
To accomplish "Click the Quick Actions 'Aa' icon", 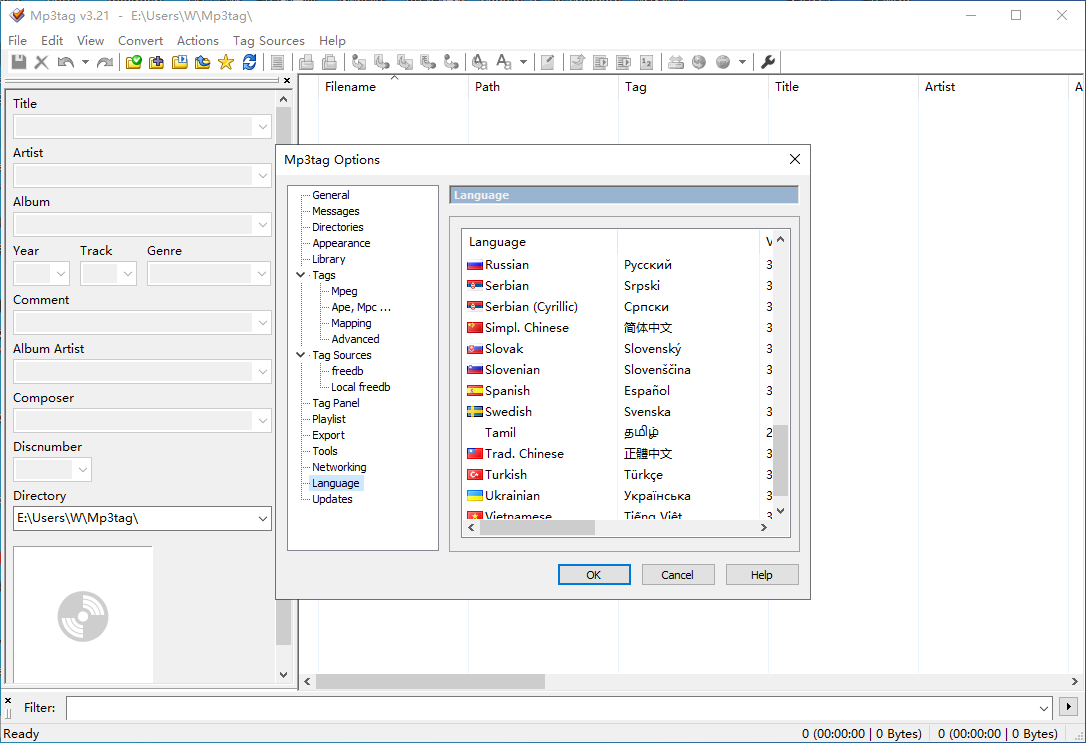I will tap(504, 62).
